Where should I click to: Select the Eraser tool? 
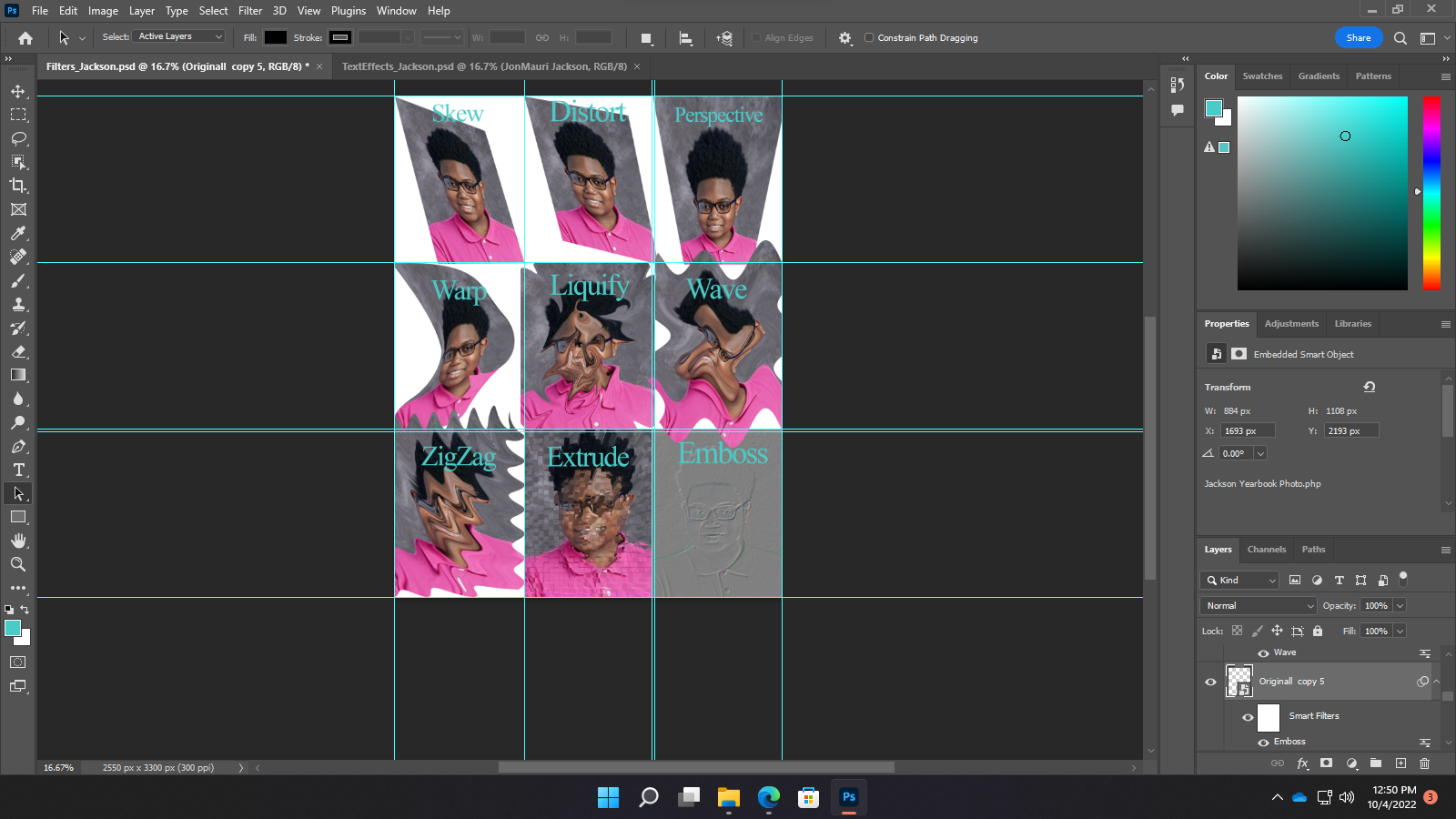tap(18, 351)
